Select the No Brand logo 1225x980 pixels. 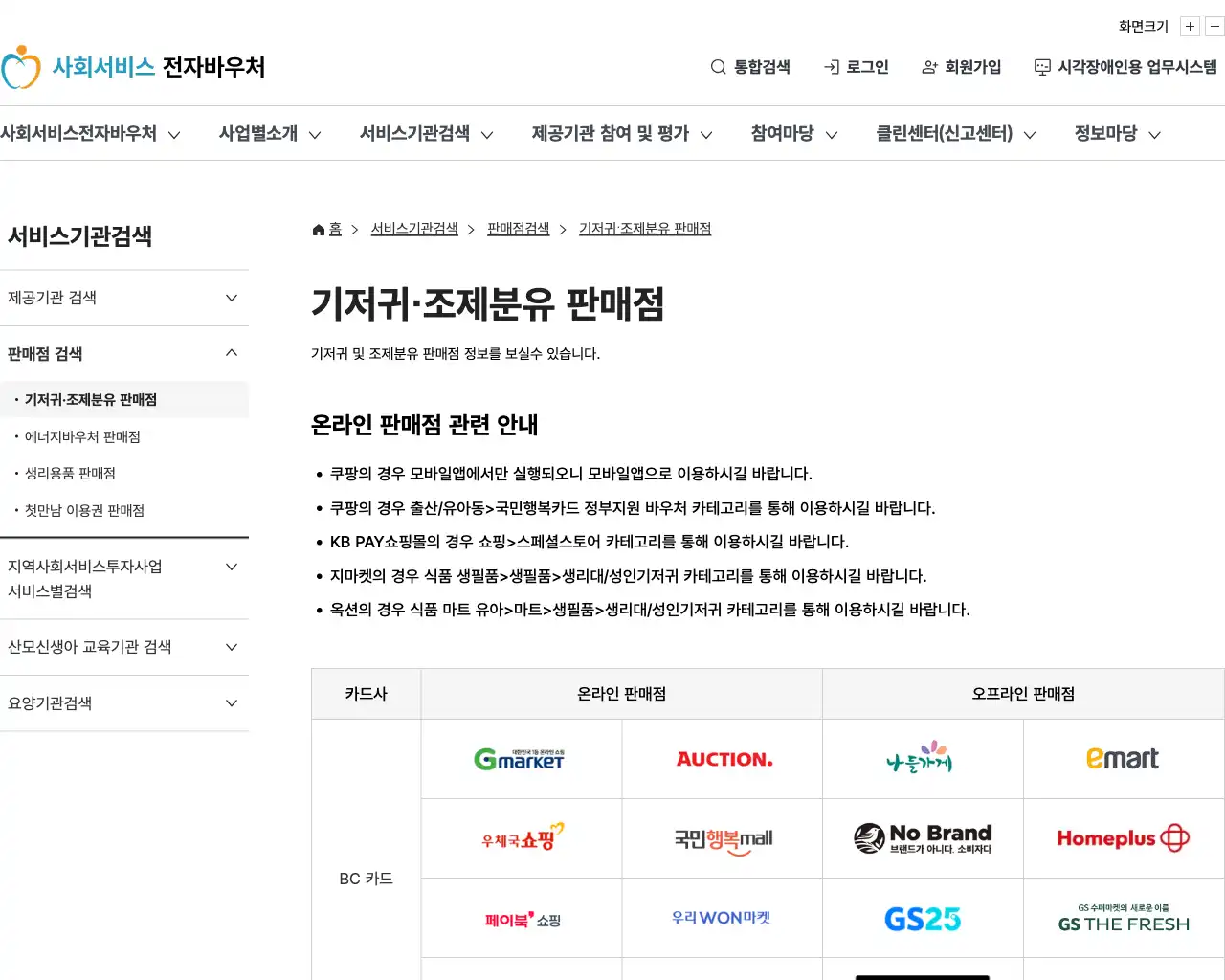pos(922,838)
